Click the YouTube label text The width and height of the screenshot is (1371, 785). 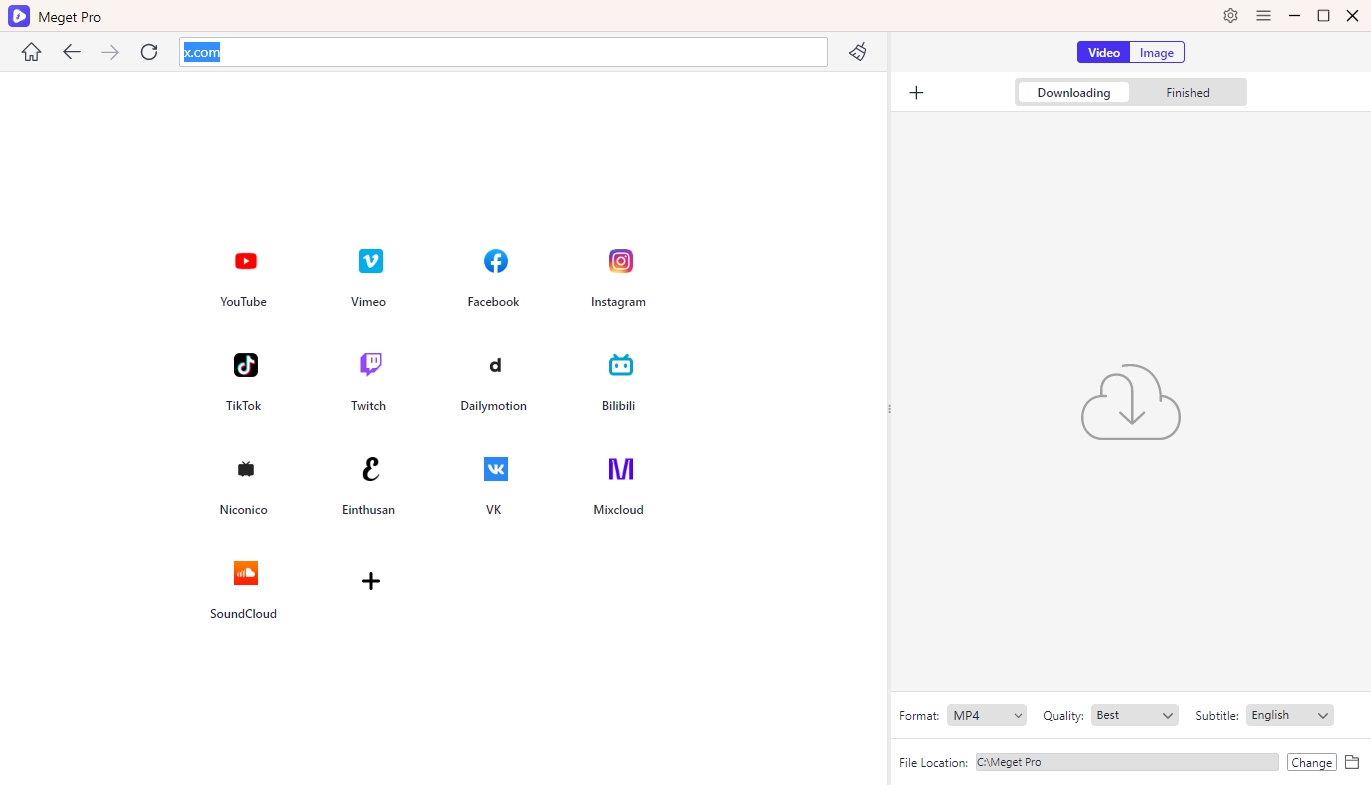pyautogui.click(x=243, y=302)
